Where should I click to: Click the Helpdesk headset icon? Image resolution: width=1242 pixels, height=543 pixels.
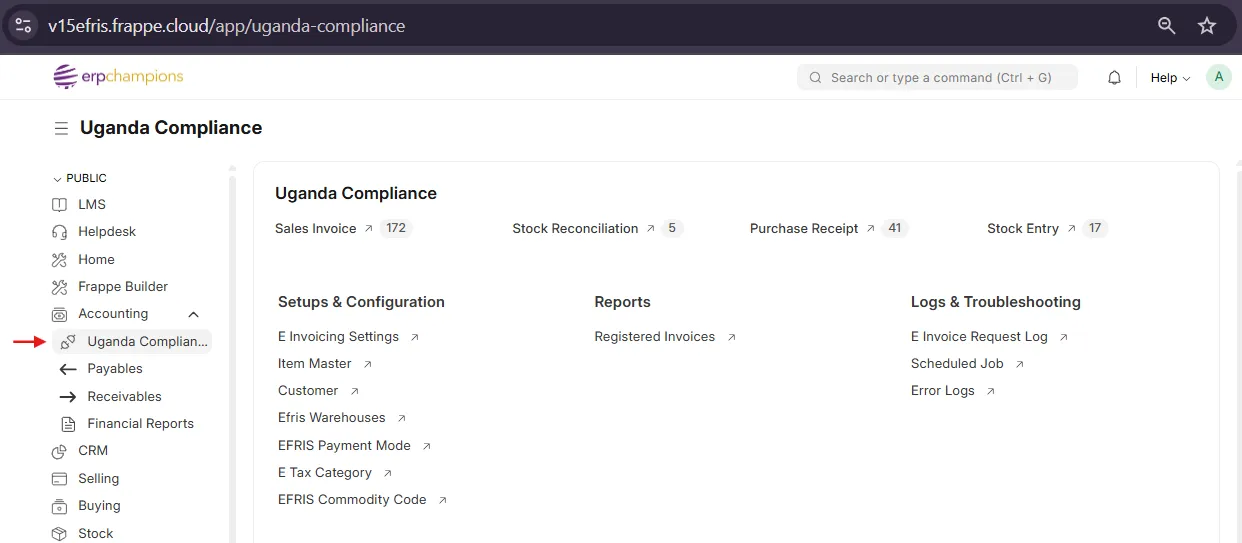pos(59,232)
